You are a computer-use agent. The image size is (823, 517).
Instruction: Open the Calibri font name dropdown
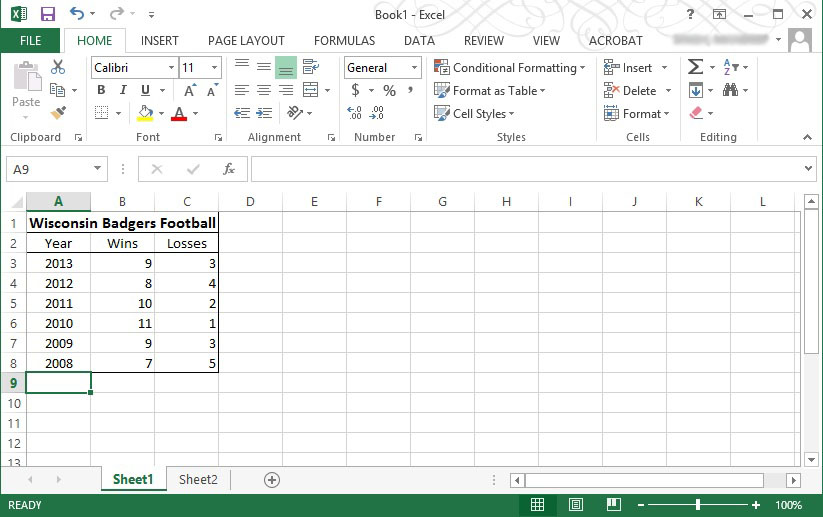coord(171,68)
